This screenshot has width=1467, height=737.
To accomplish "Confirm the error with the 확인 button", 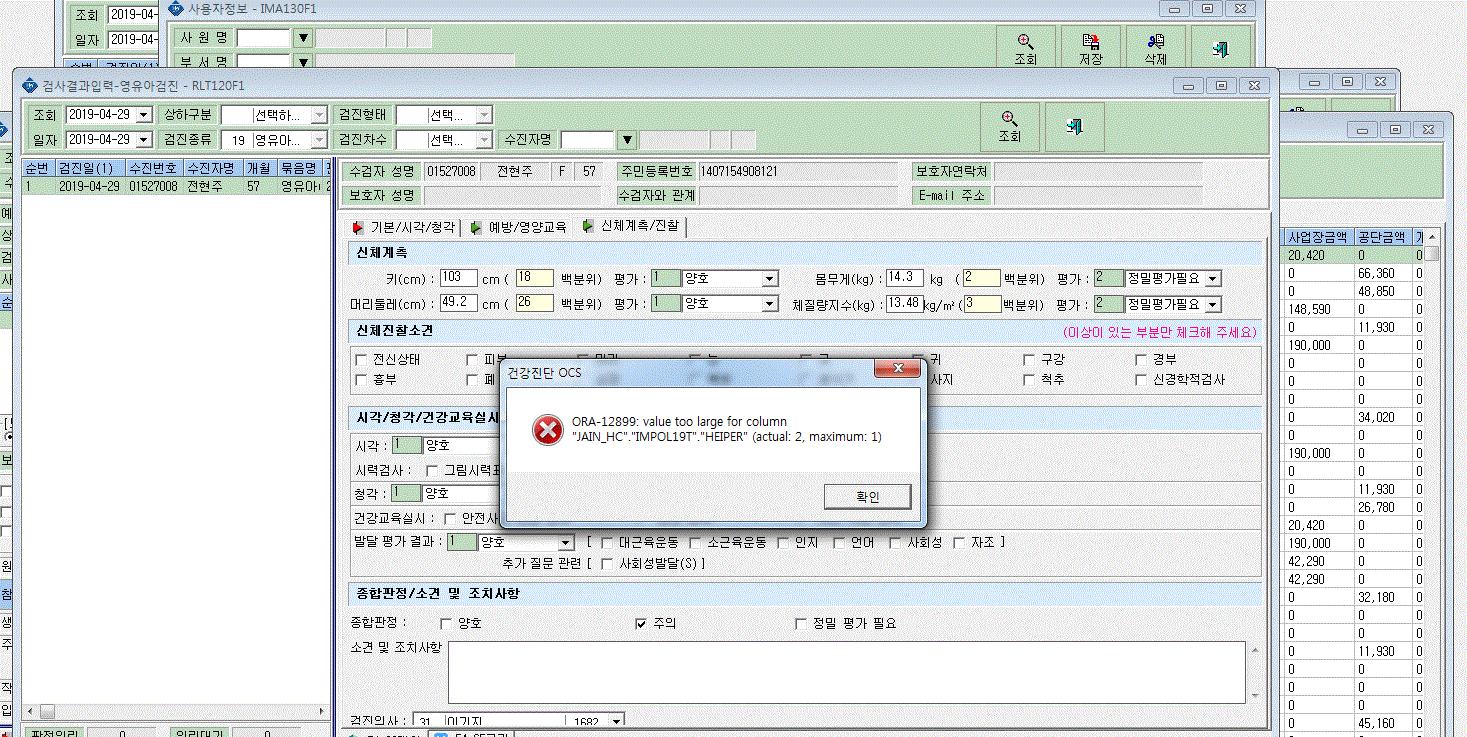I will (867, 496).
